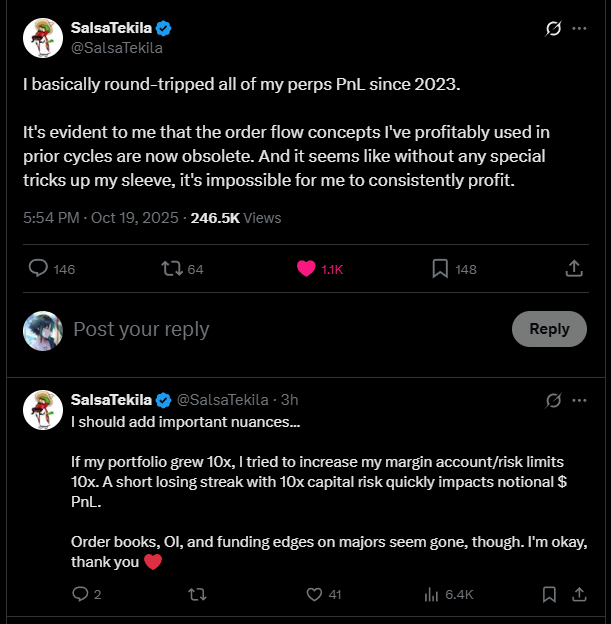View reply tweet's 6.4K analytics icon
This screenshot has width=611, height=624.
(432, 594)
